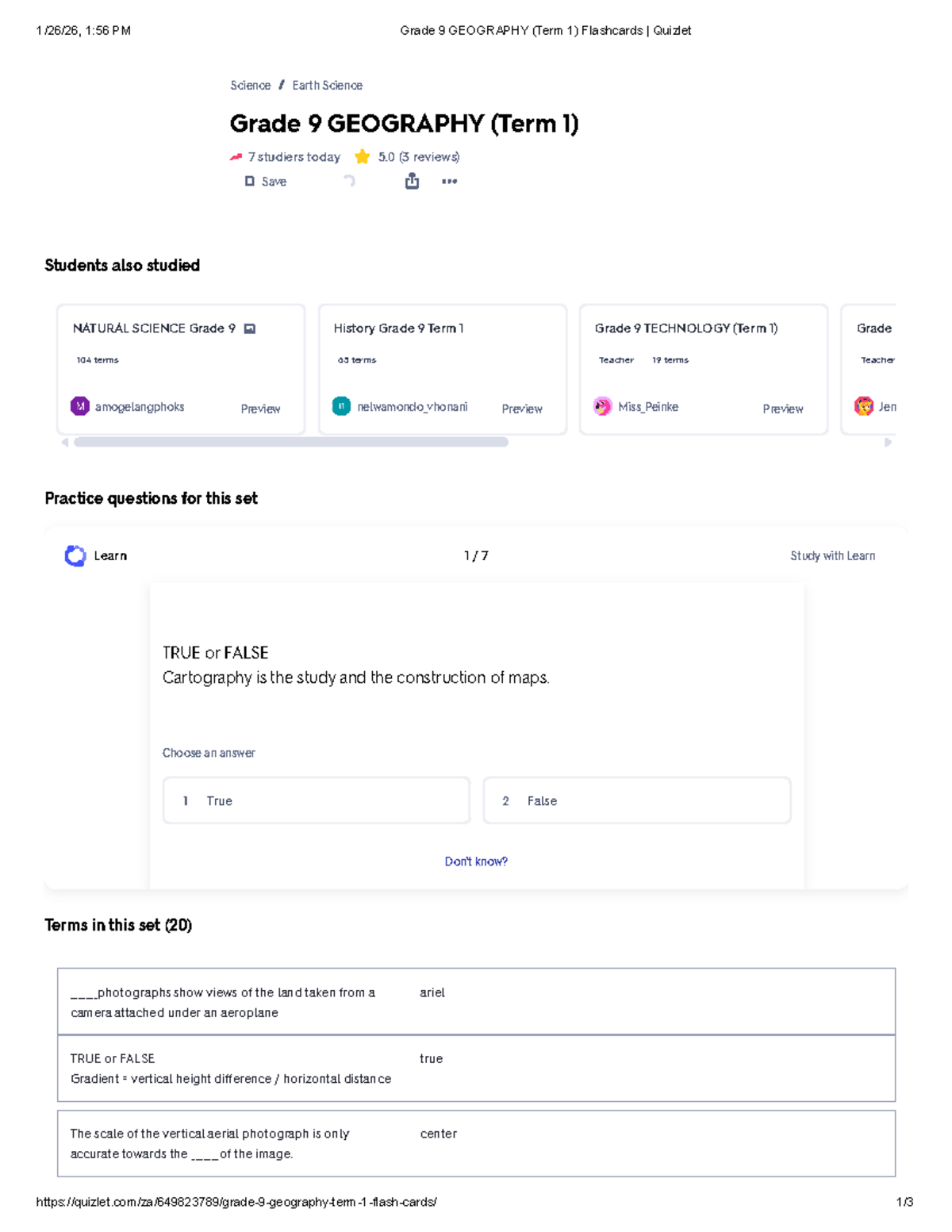Click Miss_Peinke profile avatar
Screen dimensions: 952x1232
pos(603,406)
